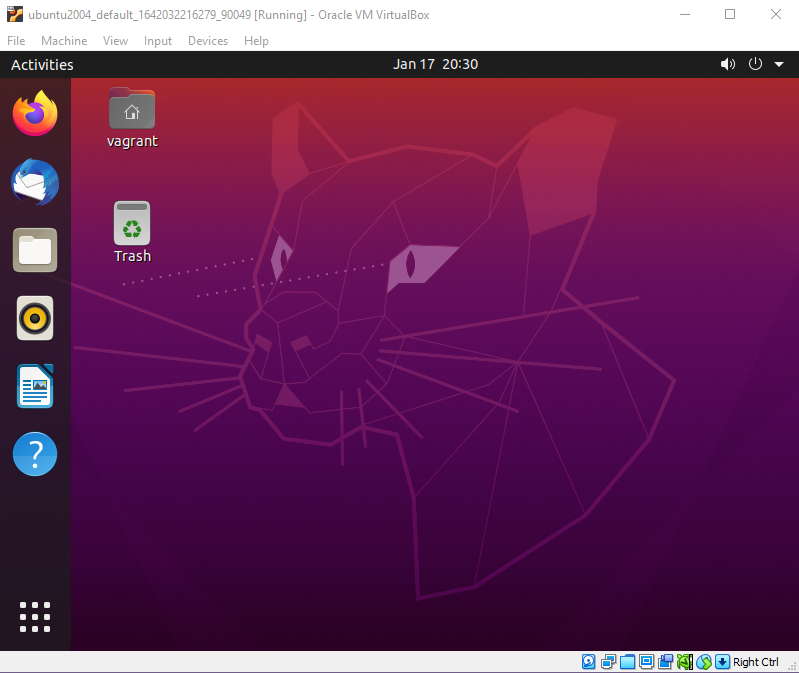
Task: Click the Right Ctrl host key indicator
Action: 755,662
